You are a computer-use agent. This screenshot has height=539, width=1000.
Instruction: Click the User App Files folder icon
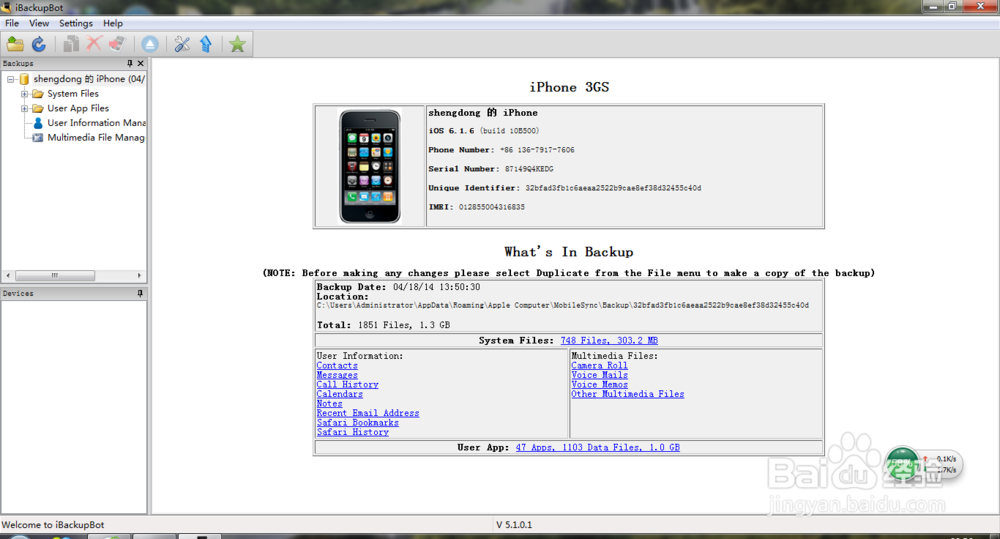[x=38, y=108]
